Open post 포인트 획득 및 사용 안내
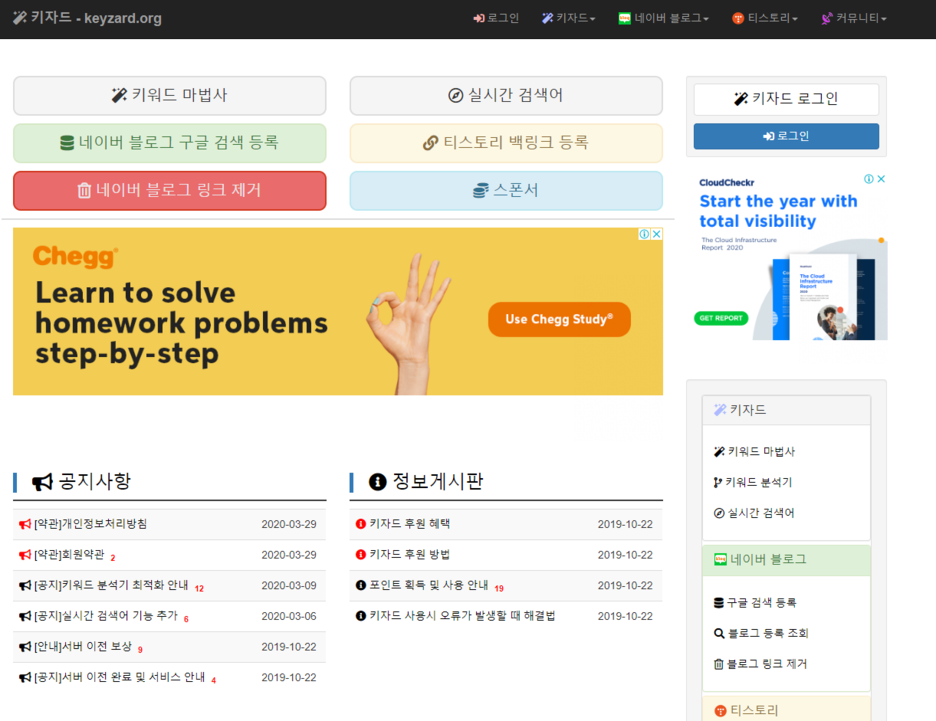 click(429, 586)
